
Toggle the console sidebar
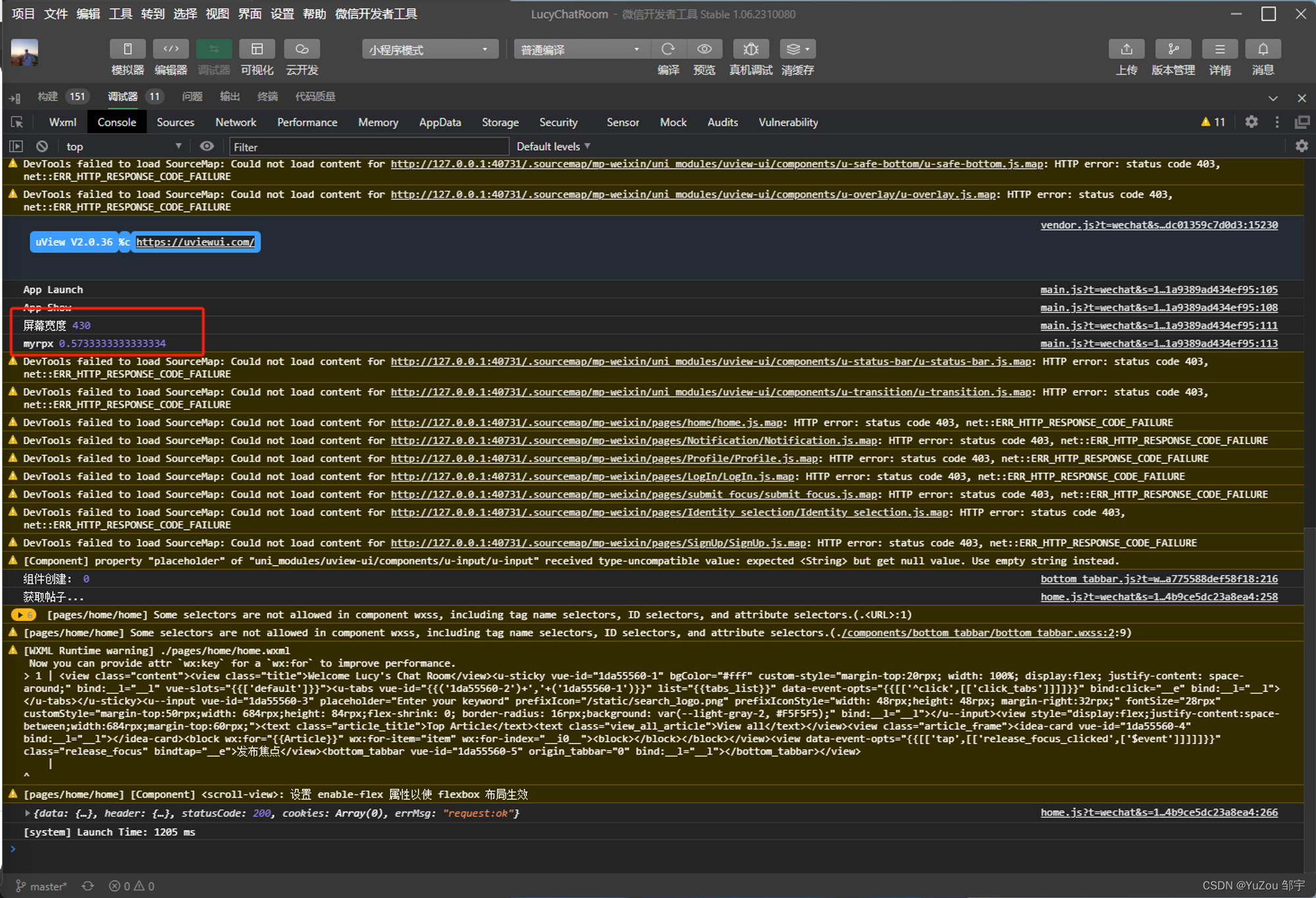click(x=16, y=146)
